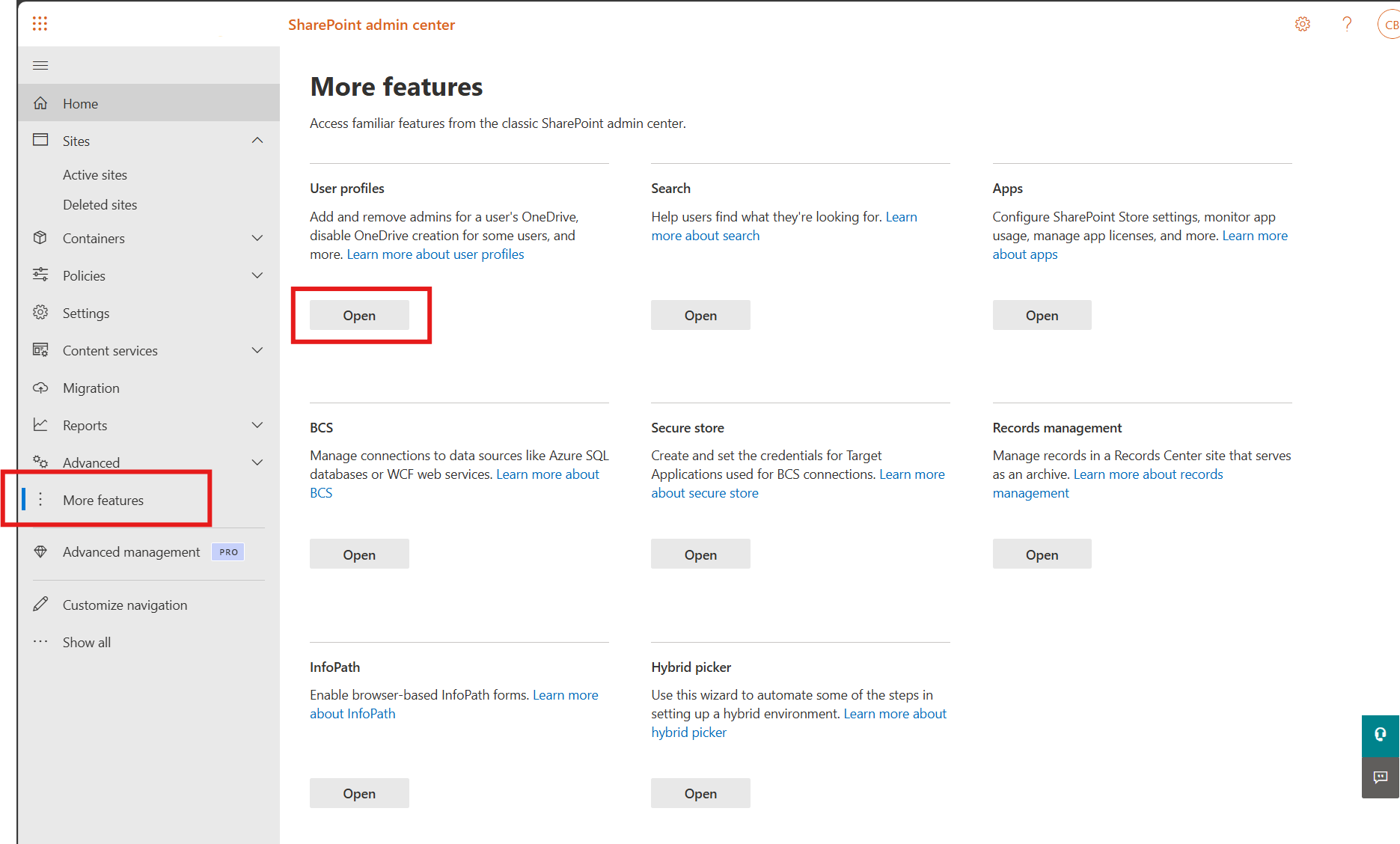Open the BCS feature
This screenshot has width=1400, height=844.
[359, 554]
